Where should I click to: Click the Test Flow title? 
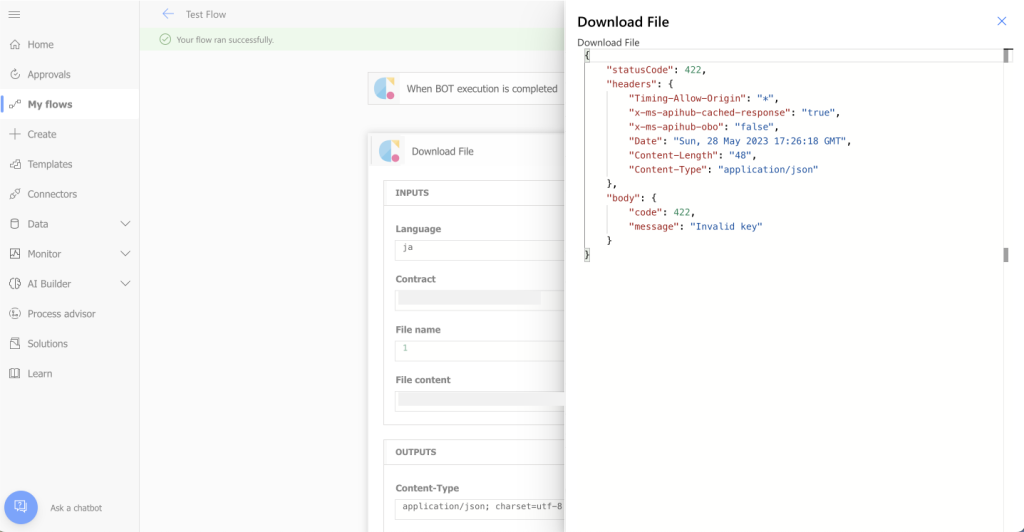point(206,14)
